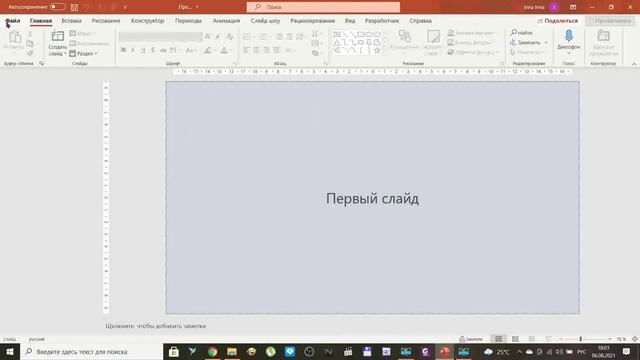Open the Разработчик tab
This screenshot has height=360, width=640.
click(382, 21)
